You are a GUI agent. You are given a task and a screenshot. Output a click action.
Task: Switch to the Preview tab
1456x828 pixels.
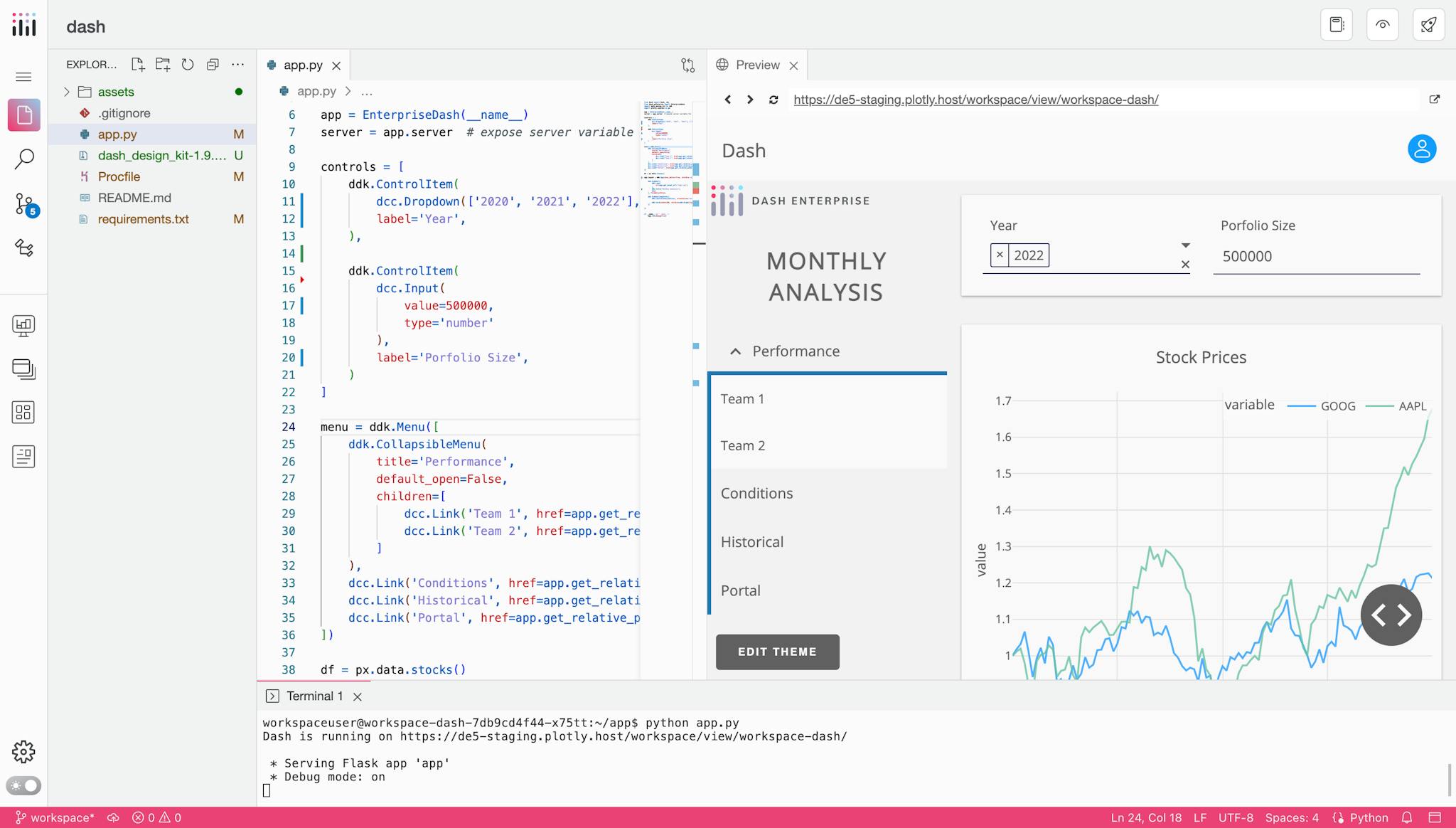pos(757,64)
